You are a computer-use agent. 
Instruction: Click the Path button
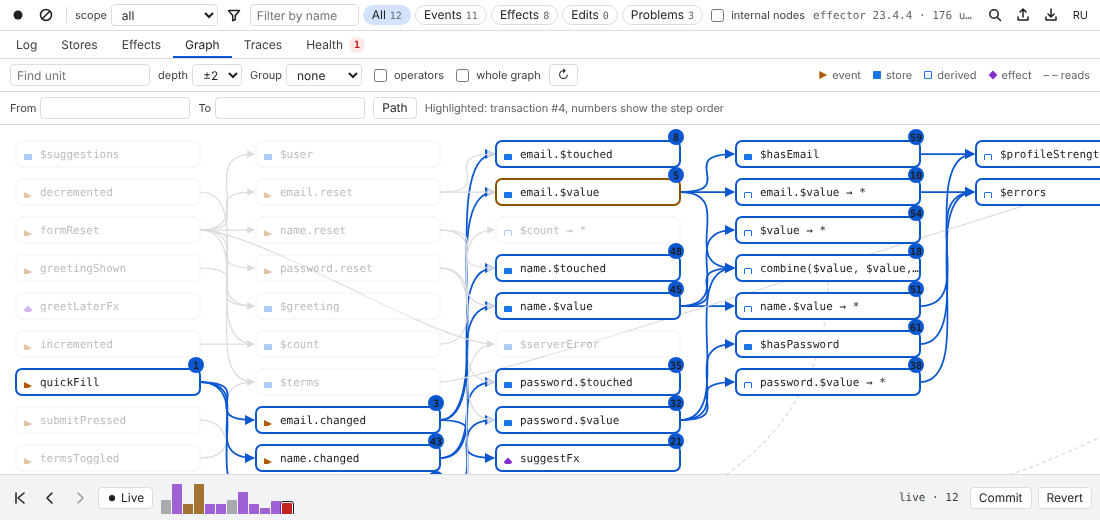(x=395, y=108)
